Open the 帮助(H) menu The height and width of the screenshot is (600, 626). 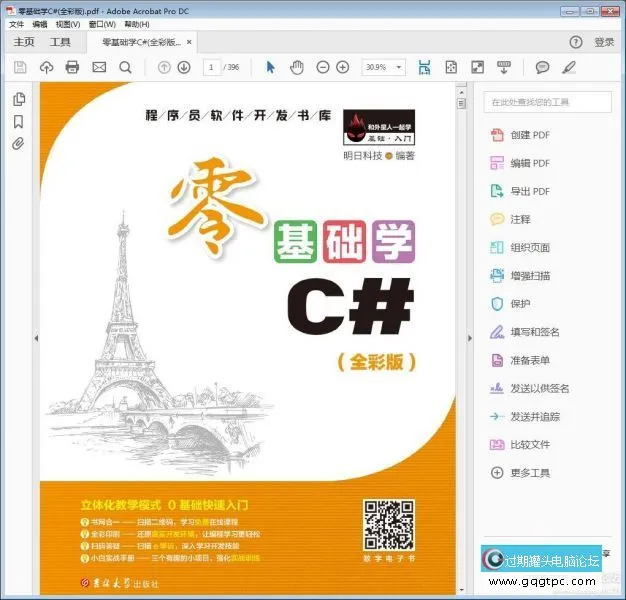137,24
